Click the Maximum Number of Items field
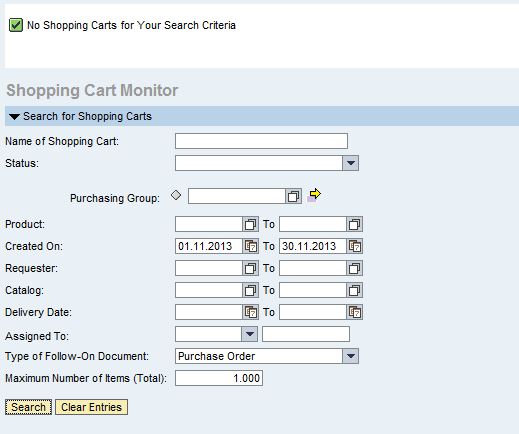The height and width of the screenshot is (434, 519). (219, 378)
